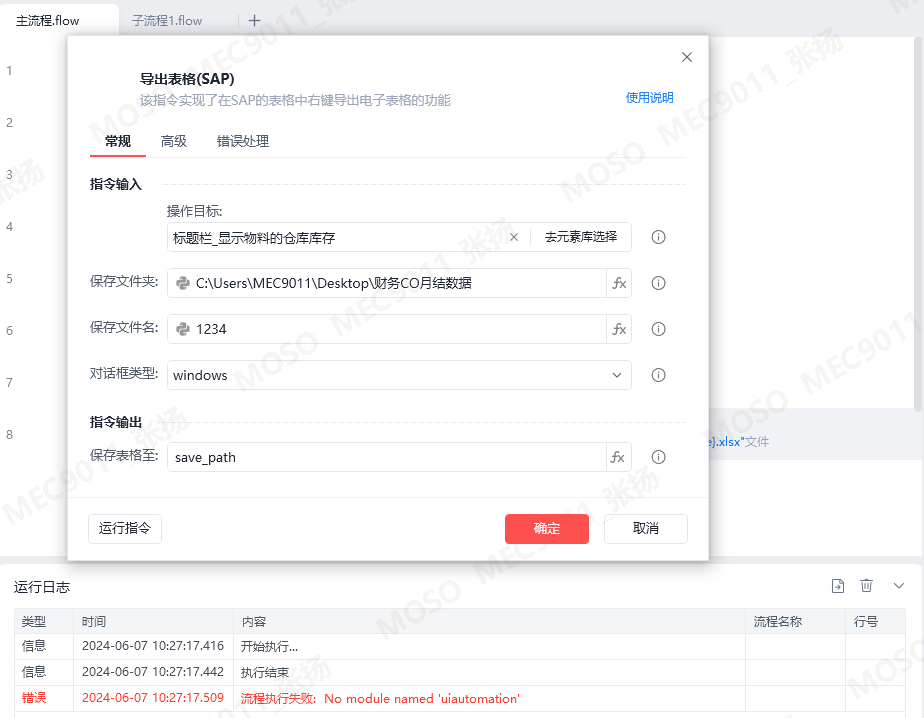Export the run log with file icon
The width and height of the screenshot is (924, 718).
[837, 586]
